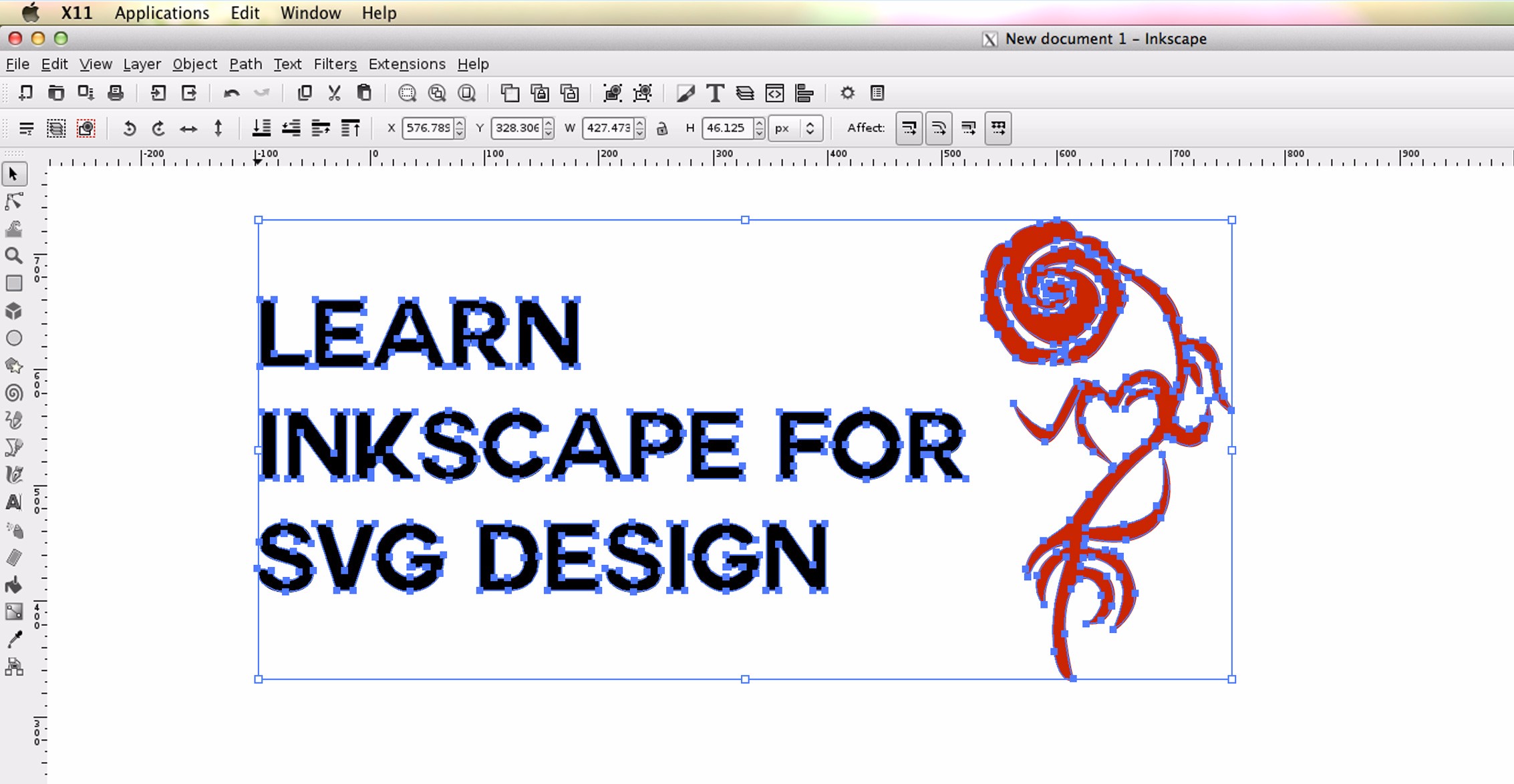Activate the Calligraphy tool

click(x=14, y=475)
